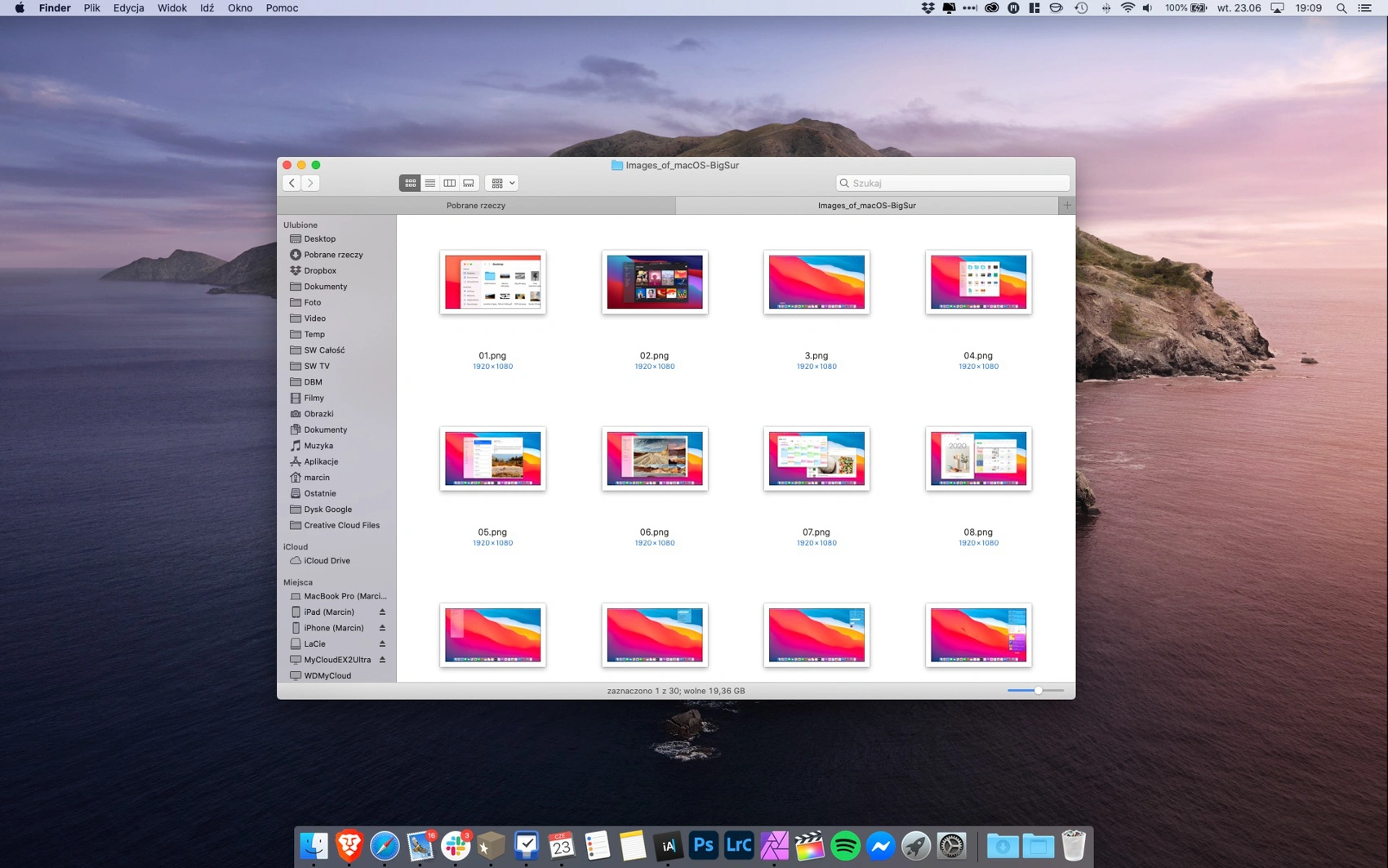
Task: Open iCloud Drive in sidebar
Action: point(327,561)
